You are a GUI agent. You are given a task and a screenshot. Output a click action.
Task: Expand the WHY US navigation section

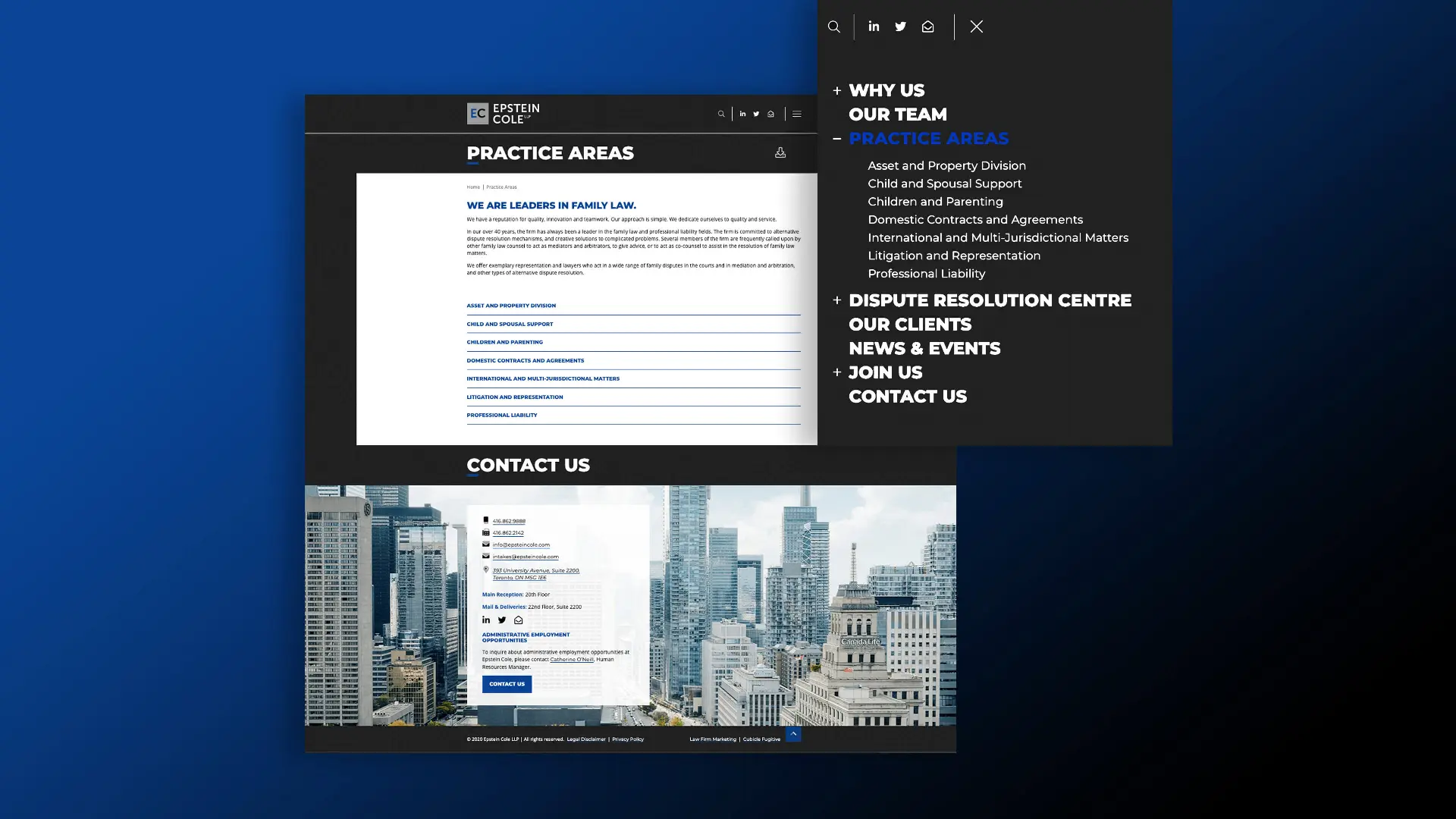coord(837,90)
